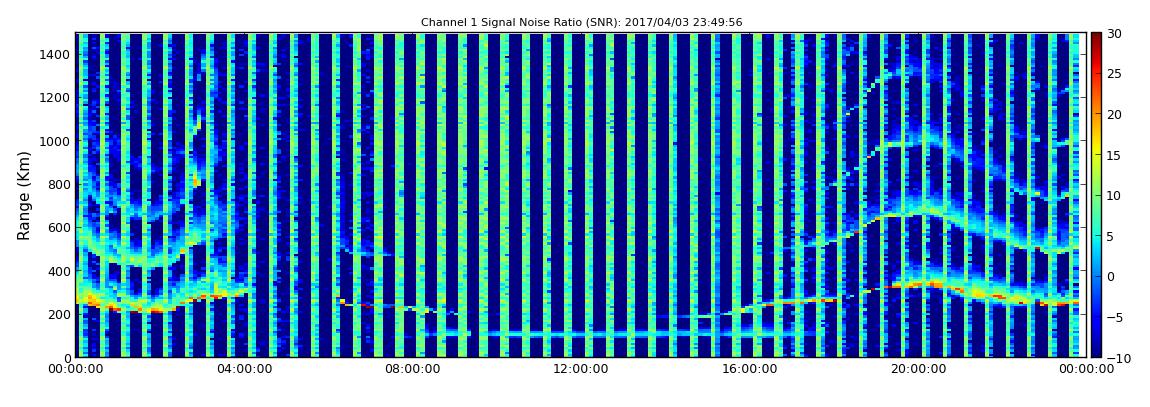1150x407 pixels.
Task: Click the colorbar value 15
Action: pyautogui.click(x=1114, y=155)
